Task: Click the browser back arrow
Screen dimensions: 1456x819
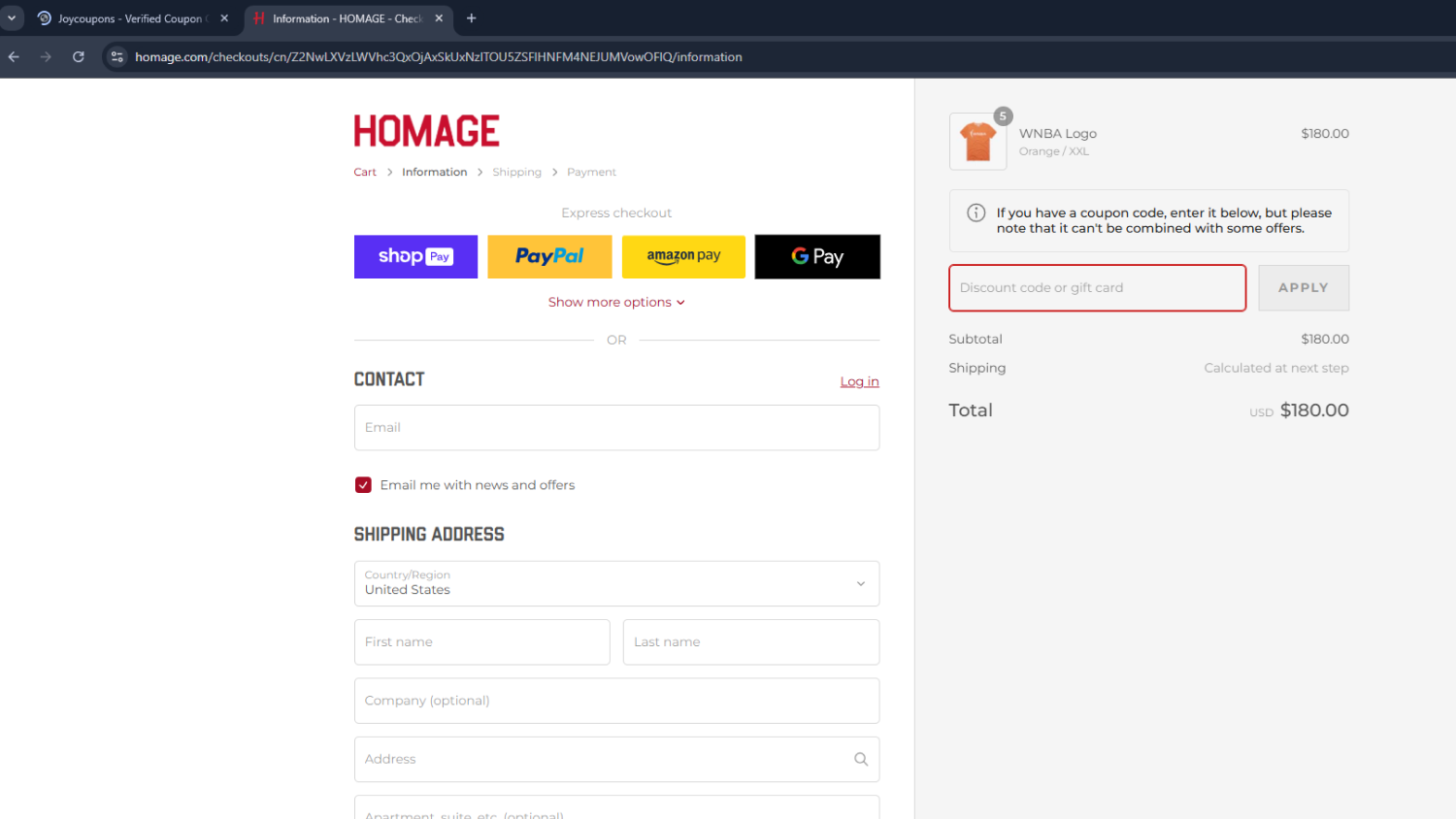Action: [x=14, y=57]
